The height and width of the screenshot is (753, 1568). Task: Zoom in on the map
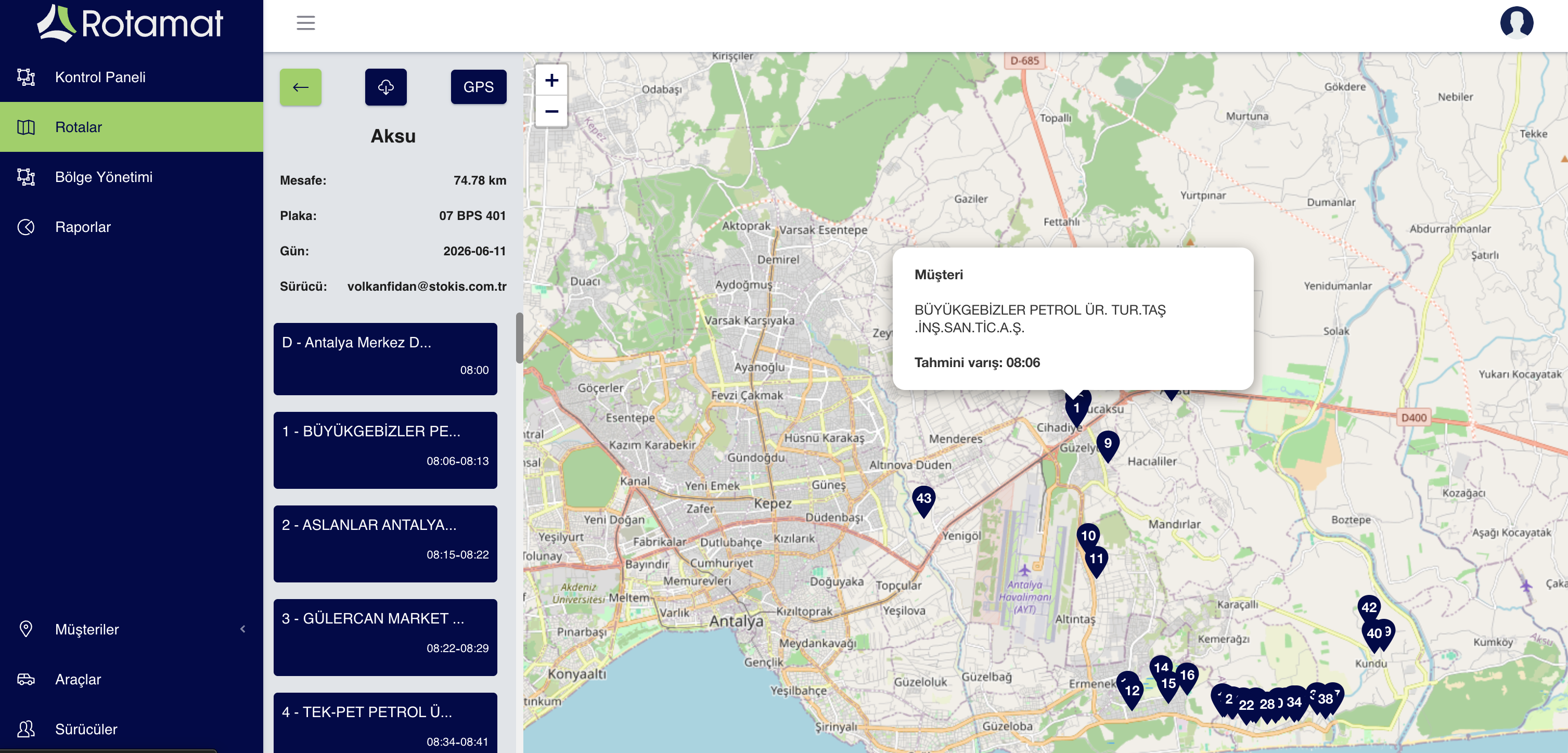tap(551, 80)
